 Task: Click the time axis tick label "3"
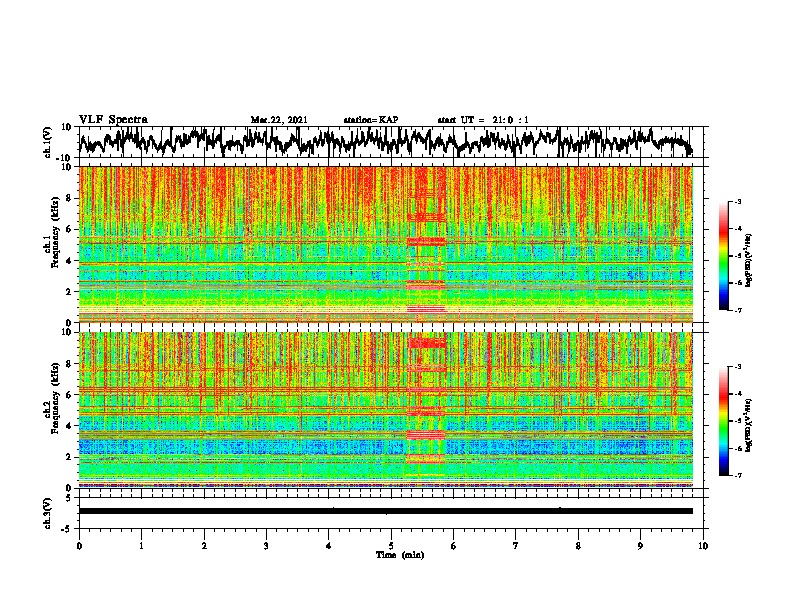(266, 546)
